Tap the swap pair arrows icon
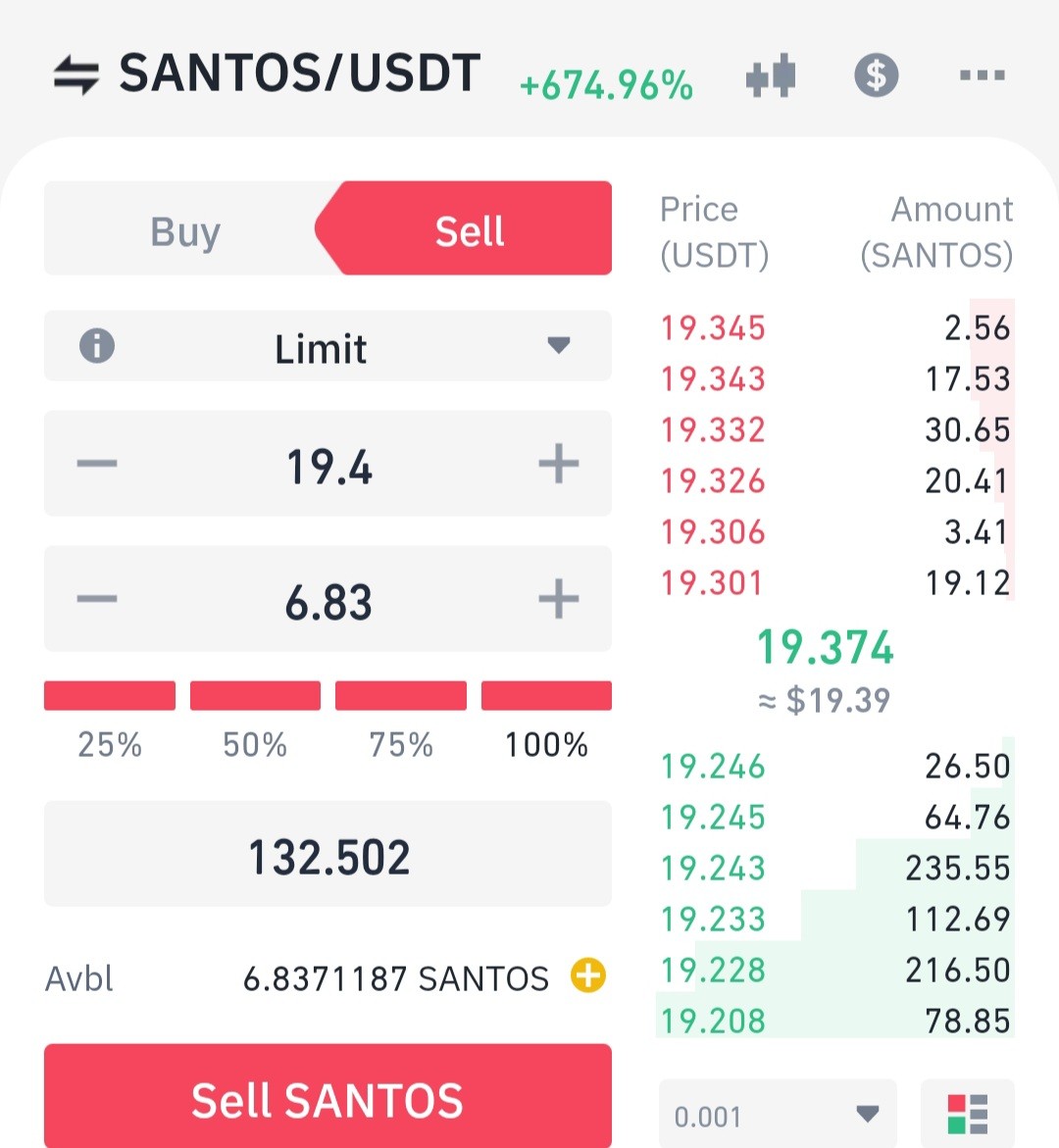 pyautogui.click(x=76, y=75)
